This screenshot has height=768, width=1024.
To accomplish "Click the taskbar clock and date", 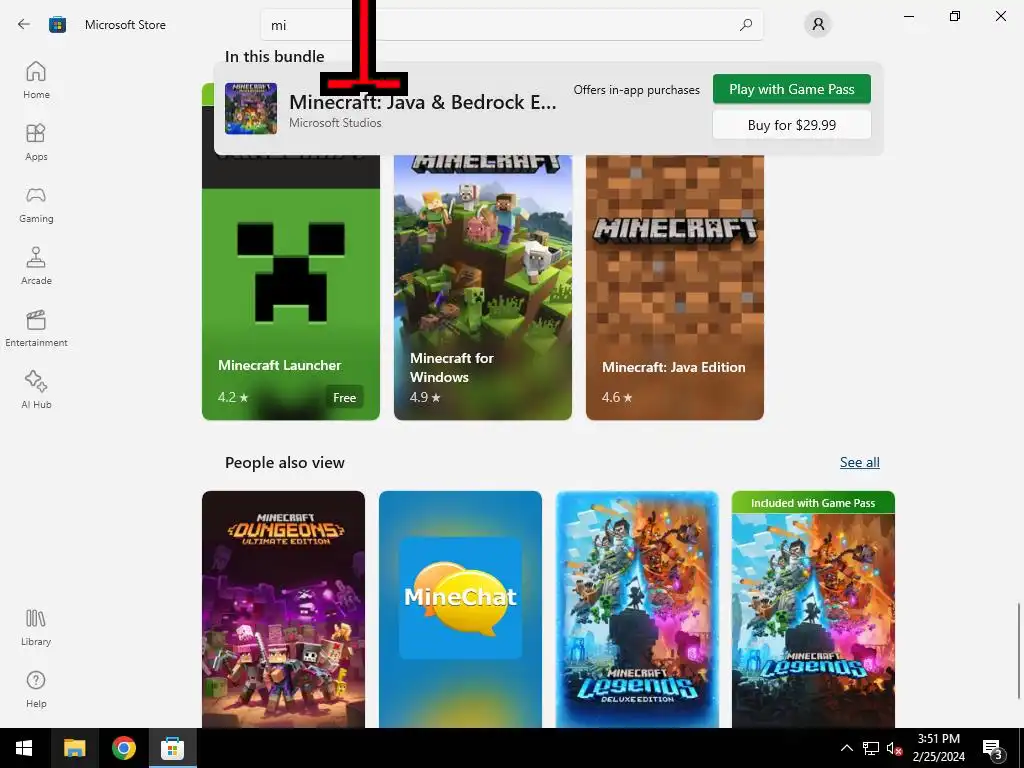I will pos(938,748).
